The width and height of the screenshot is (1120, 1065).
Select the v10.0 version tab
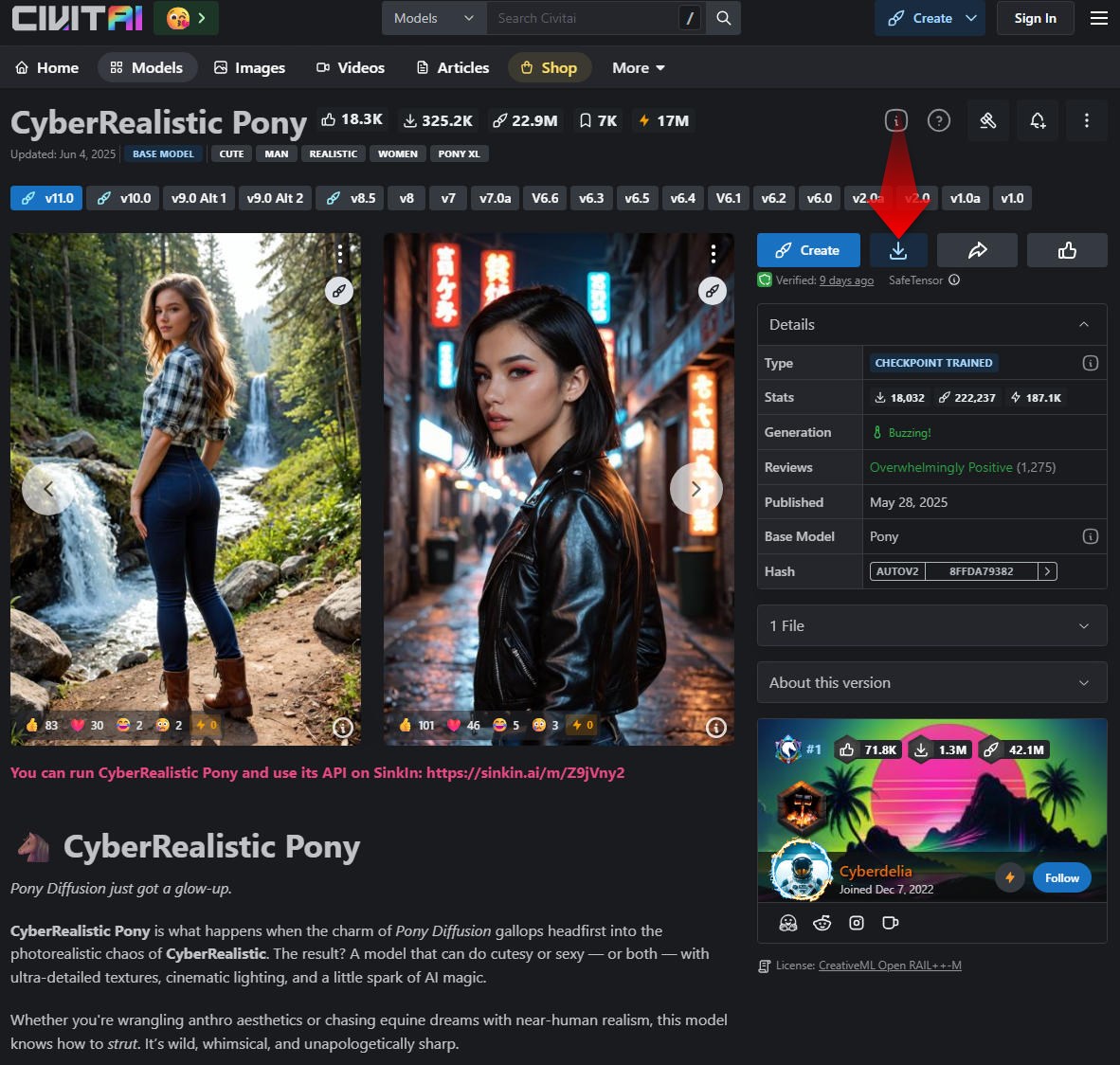coord(123,198)
